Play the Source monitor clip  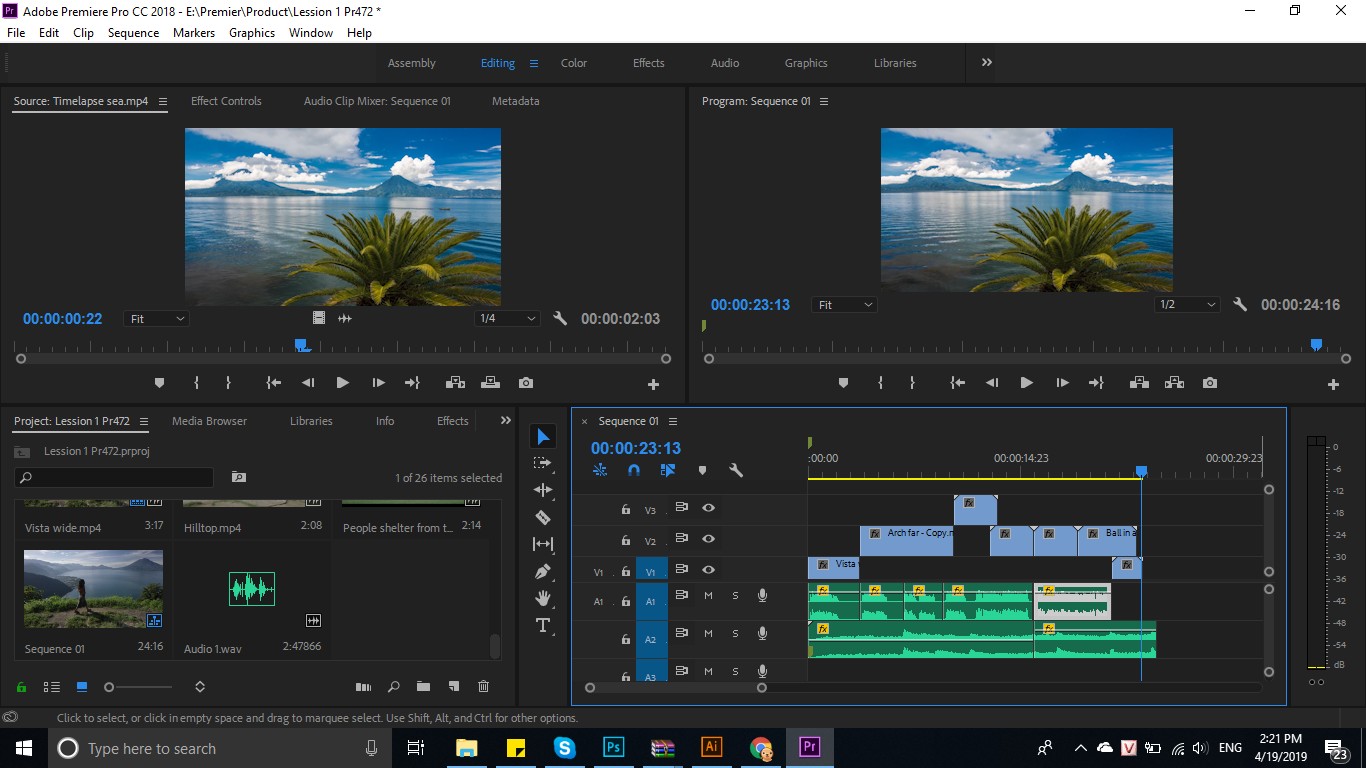point(342,383)
